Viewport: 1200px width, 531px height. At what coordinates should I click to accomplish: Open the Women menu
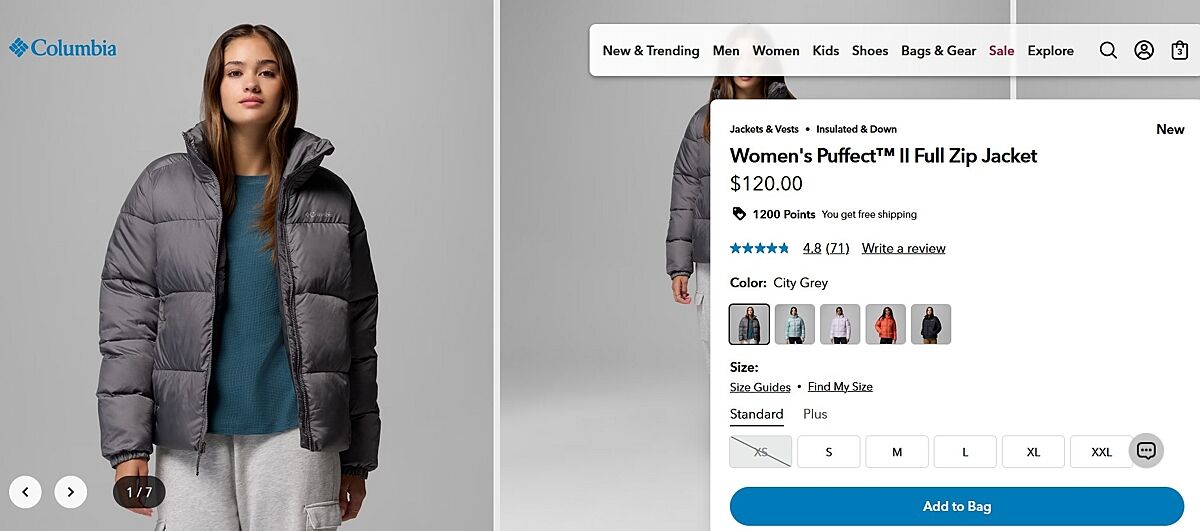(x=776, y=51)
